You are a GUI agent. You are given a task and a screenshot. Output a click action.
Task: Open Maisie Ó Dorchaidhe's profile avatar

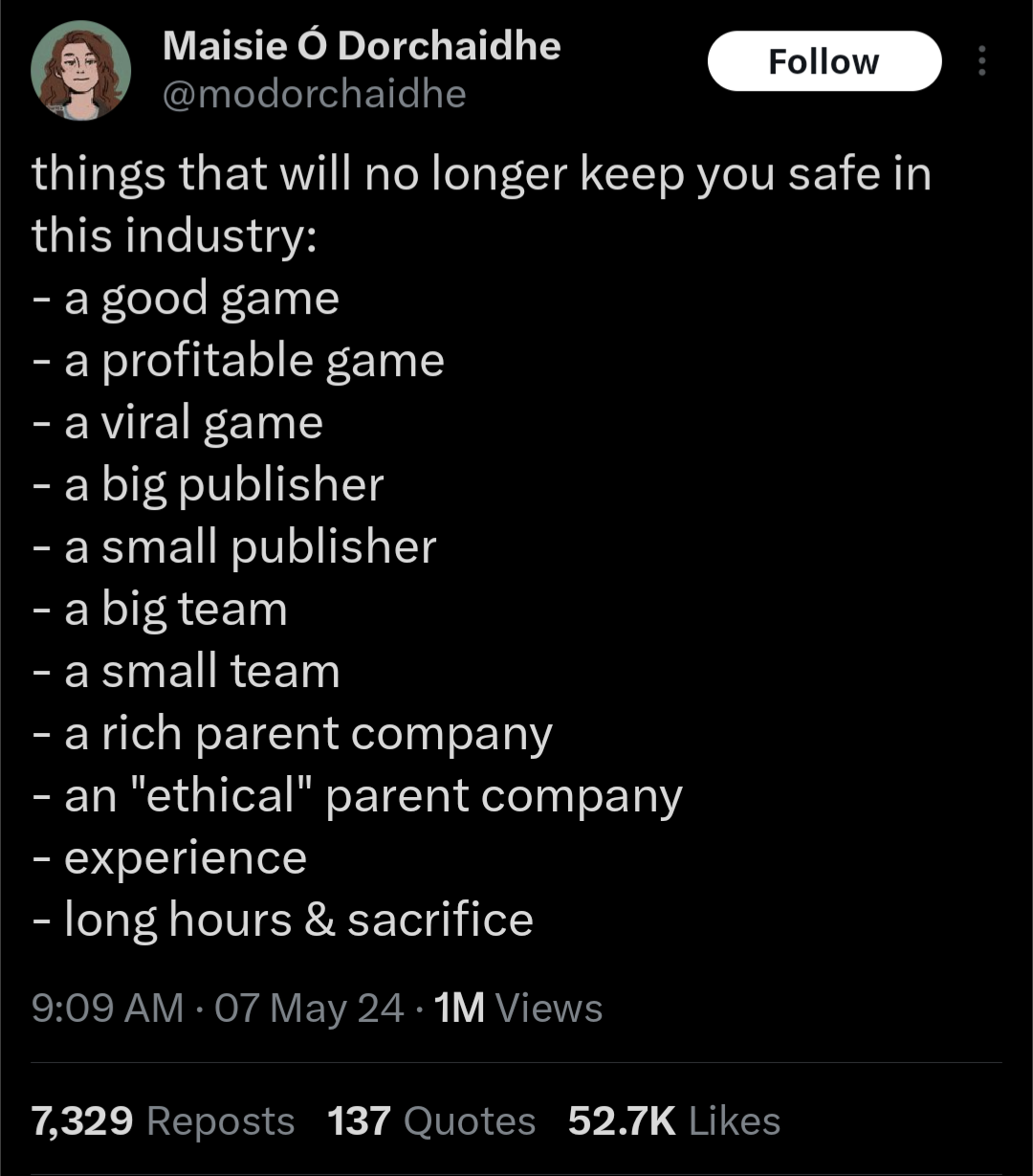click(80, 70)
